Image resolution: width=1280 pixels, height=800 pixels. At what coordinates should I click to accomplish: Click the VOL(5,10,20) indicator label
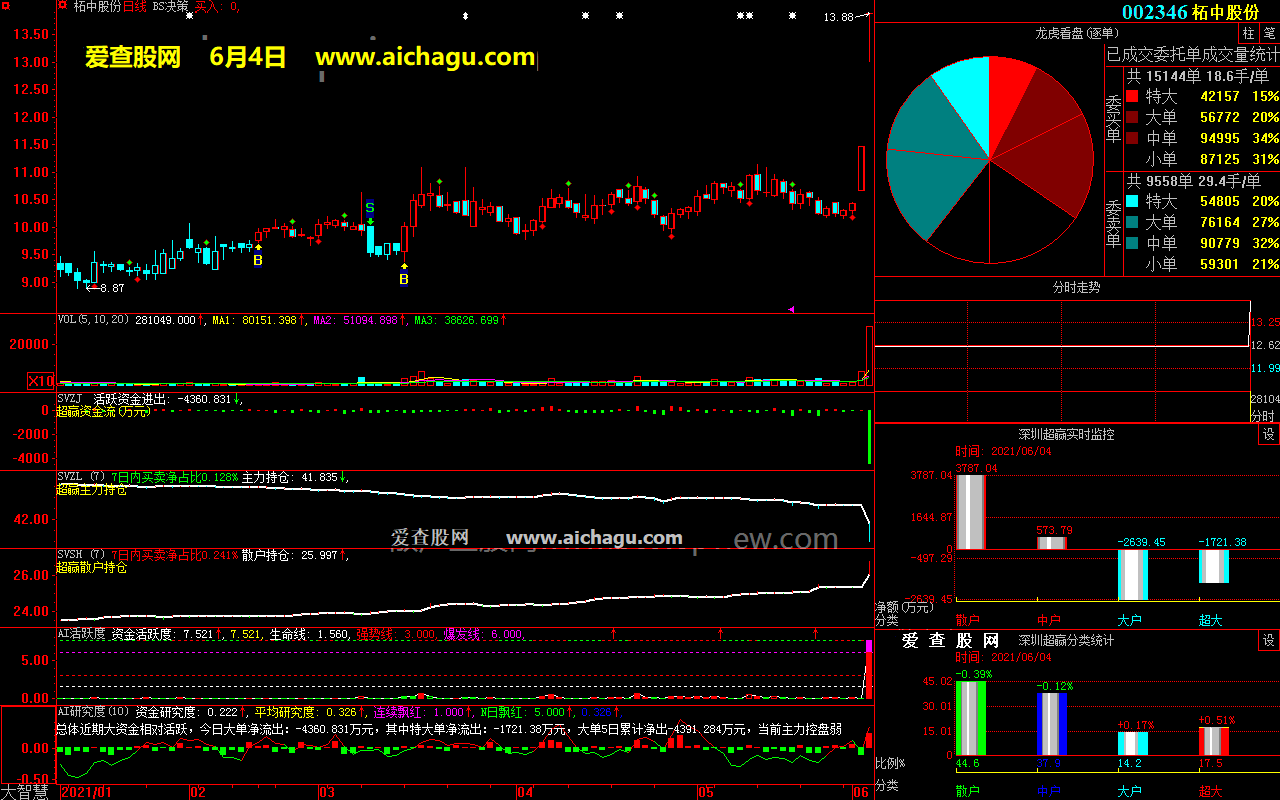coord(94,320)
